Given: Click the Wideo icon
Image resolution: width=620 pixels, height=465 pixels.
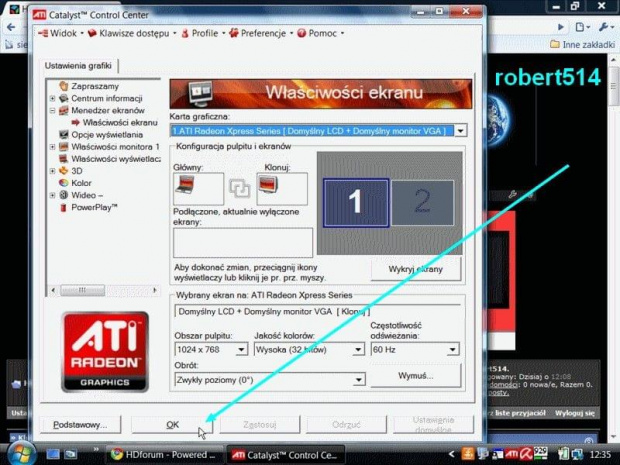Looking at the screenshot, I should (x=64, y=195).
